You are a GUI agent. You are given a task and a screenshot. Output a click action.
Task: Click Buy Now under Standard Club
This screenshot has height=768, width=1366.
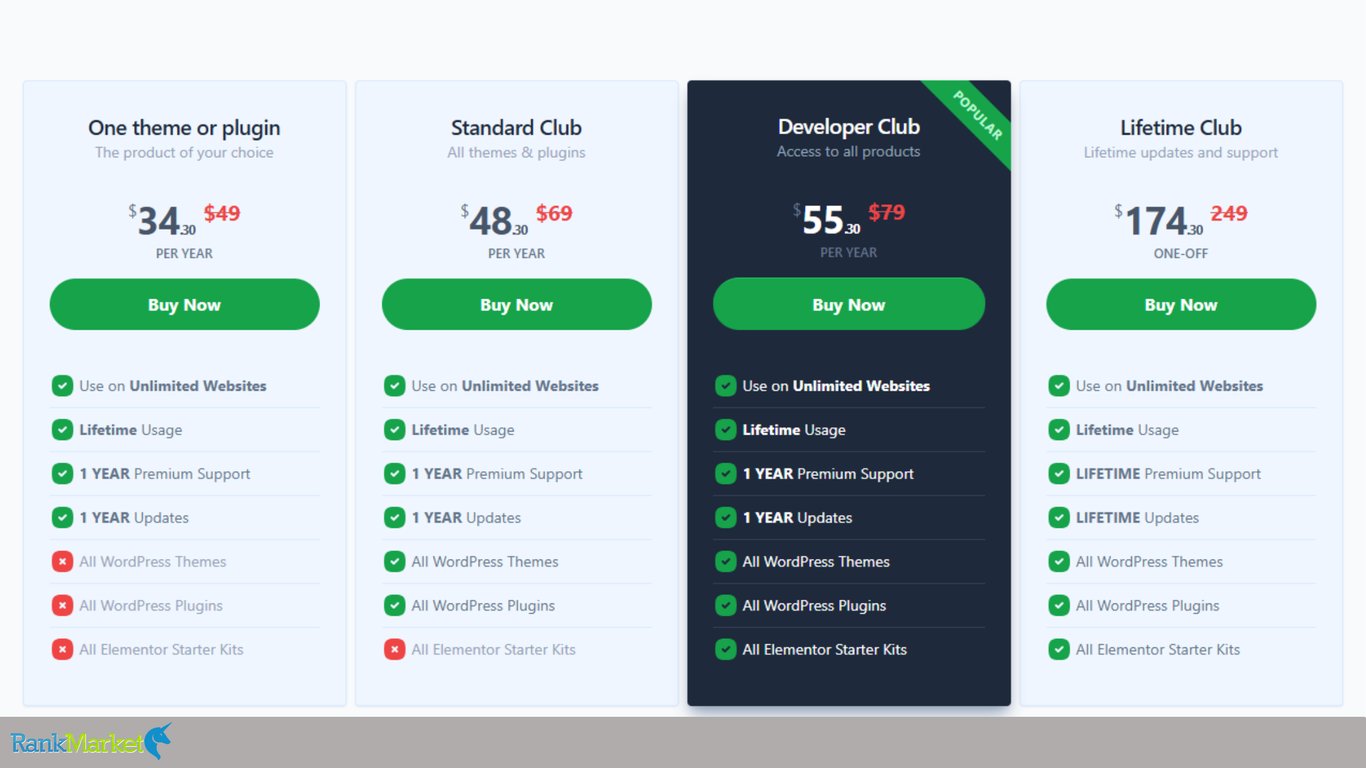516,305
